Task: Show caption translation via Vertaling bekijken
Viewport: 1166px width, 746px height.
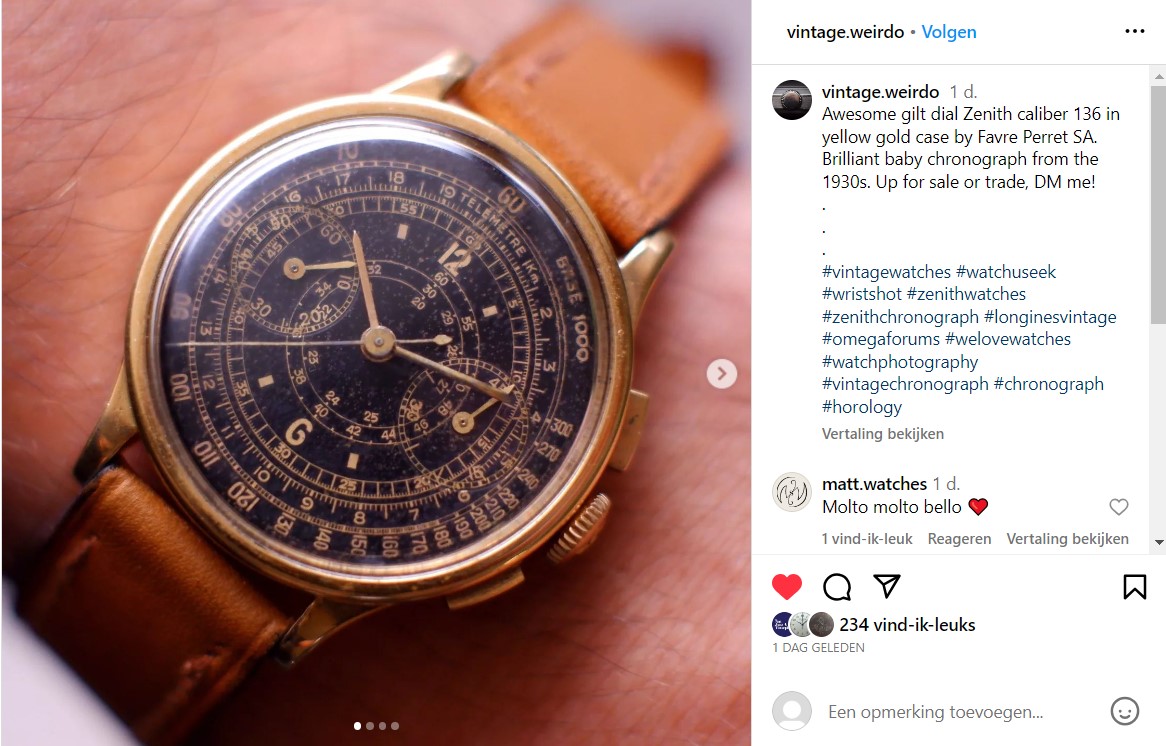Action: [883, 434]
